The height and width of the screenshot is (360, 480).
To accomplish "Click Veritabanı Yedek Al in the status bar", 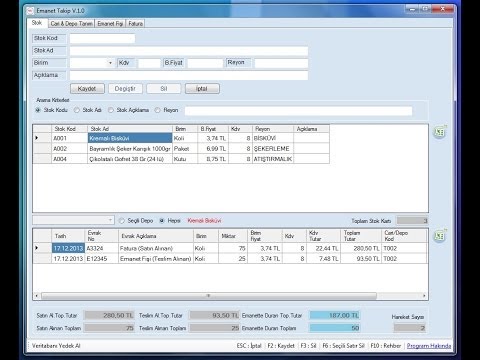I will pyautogui.click(x=56, y=346).
